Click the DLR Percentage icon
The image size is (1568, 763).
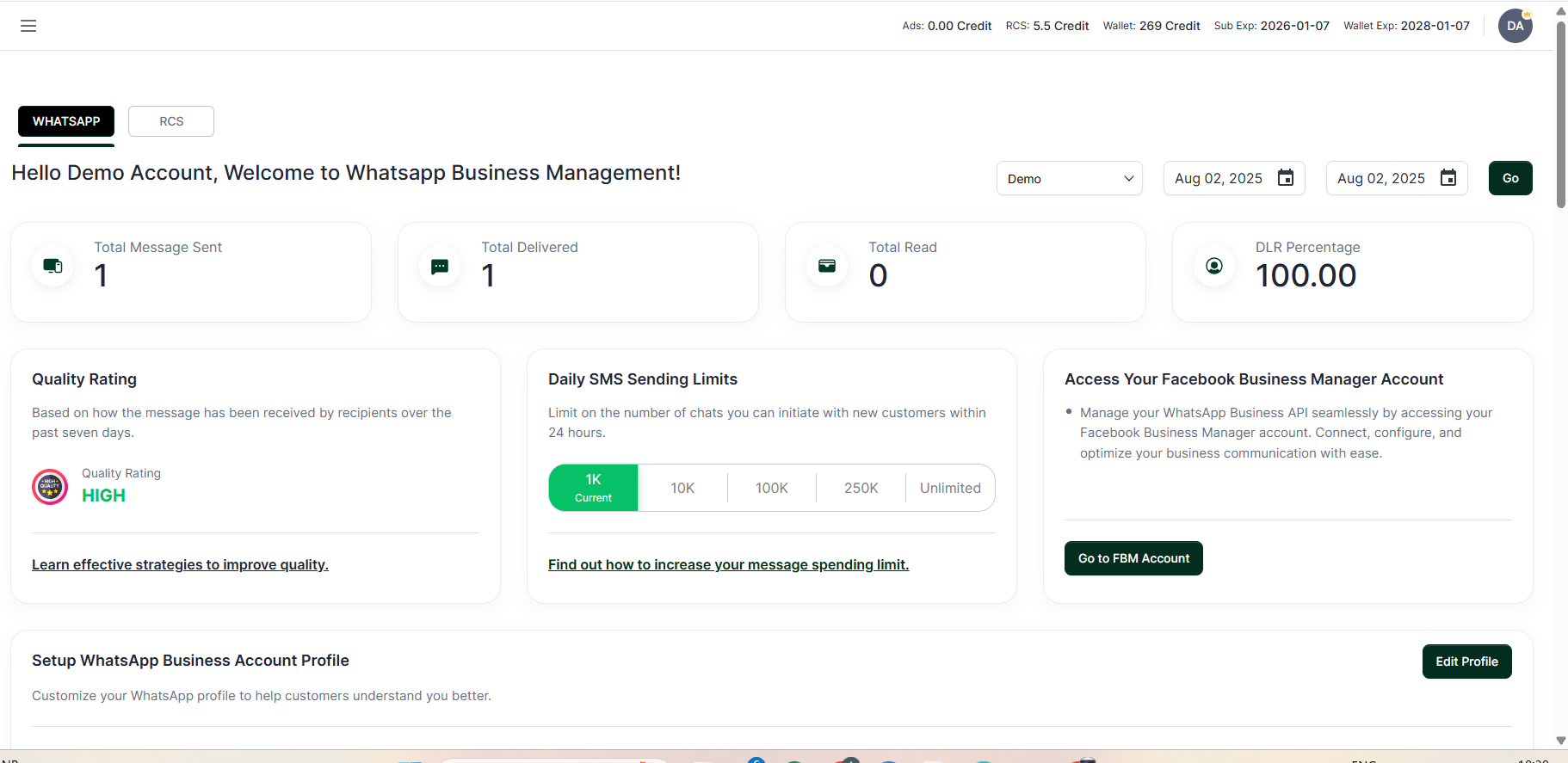[x=1214, y=267]
